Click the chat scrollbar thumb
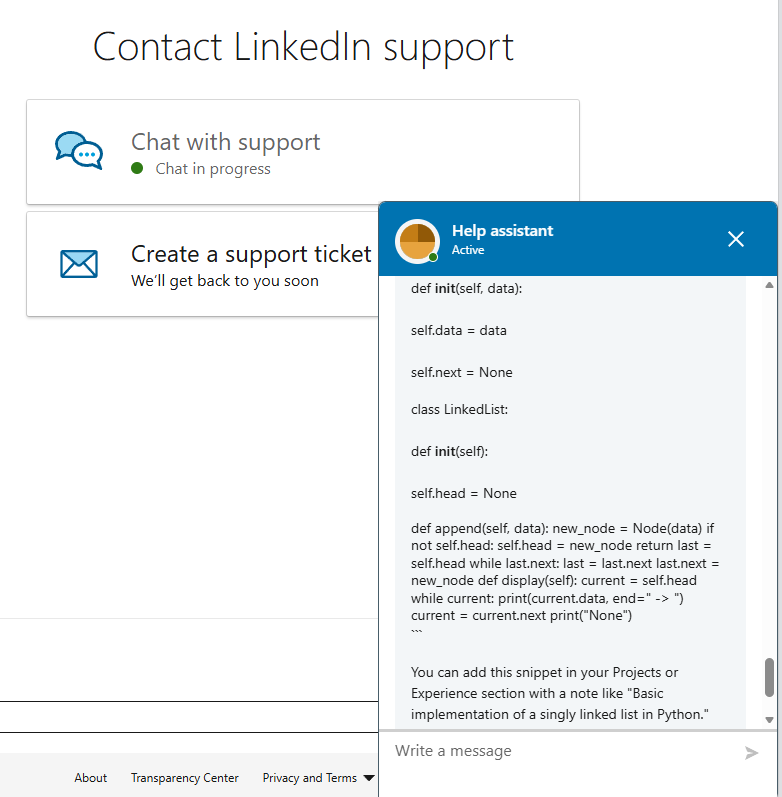This screenshot has height=797, width=782. 769,678
